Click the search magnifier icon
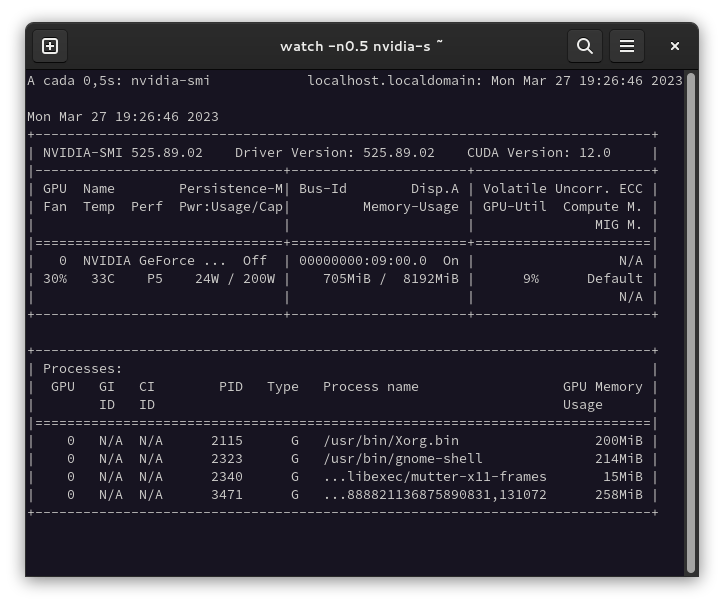The image size is (724, 605). [585, 46]
